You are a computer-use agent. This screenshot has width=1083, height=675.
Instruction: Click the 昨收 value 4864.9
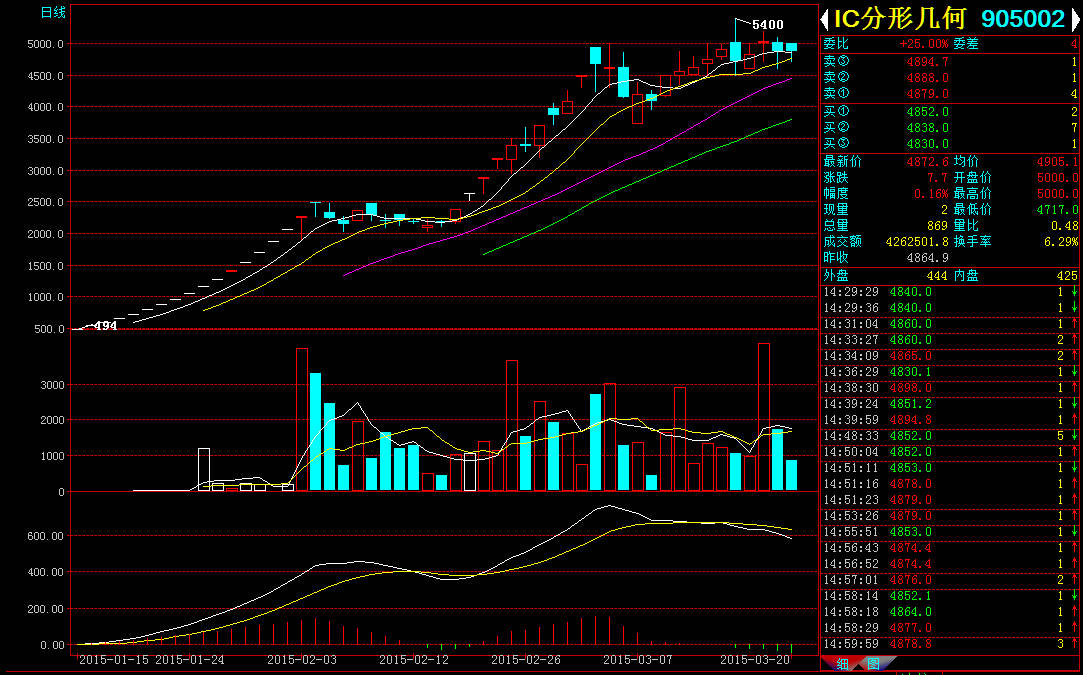point(928,258)
